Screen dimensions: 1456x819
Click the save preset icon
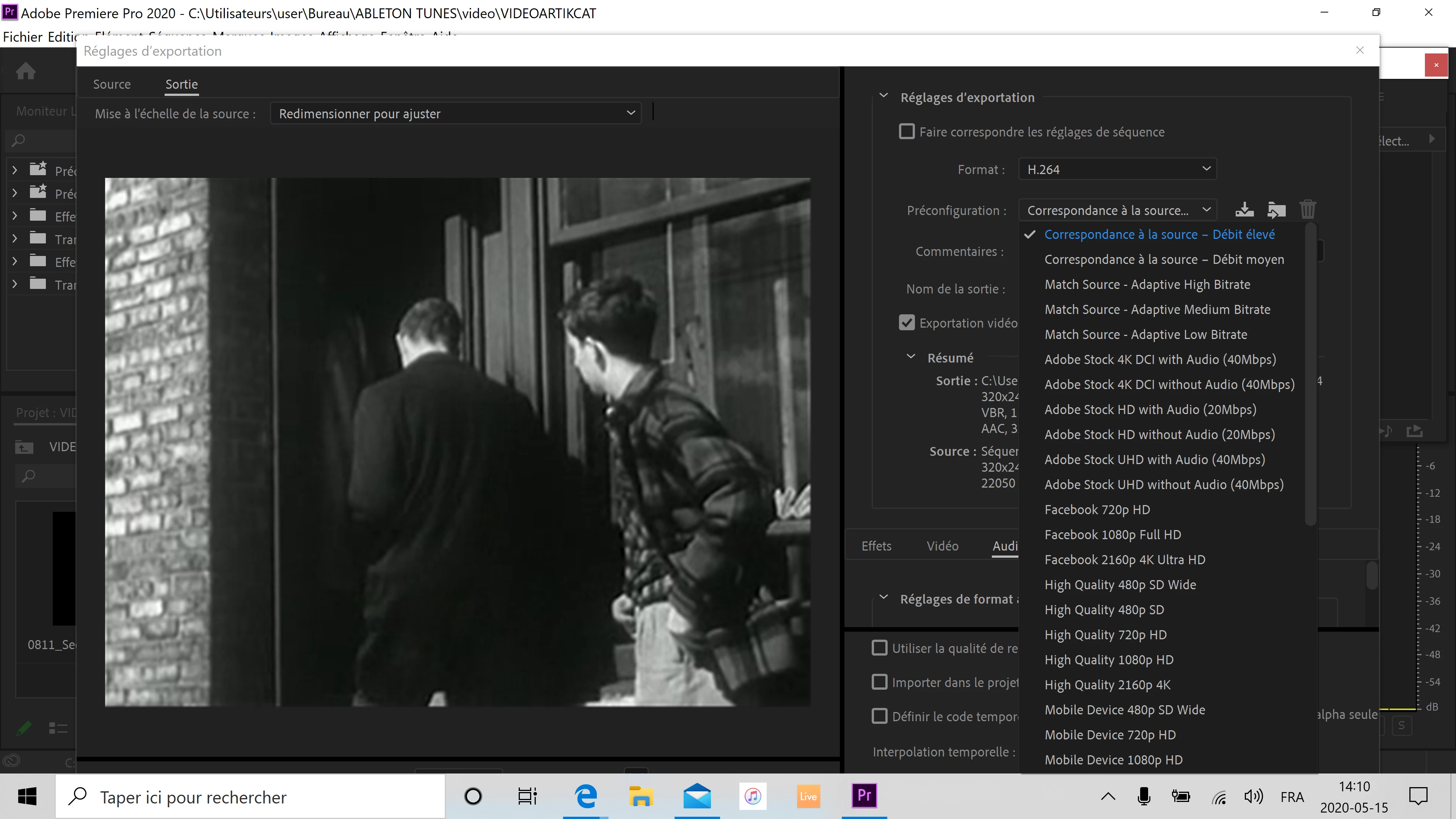coord(1244,210)
